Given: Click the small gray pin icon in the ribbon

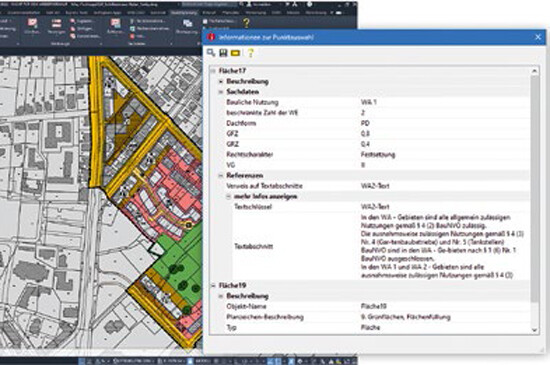Looking at the screenshot, I should [x=132, y=21].
